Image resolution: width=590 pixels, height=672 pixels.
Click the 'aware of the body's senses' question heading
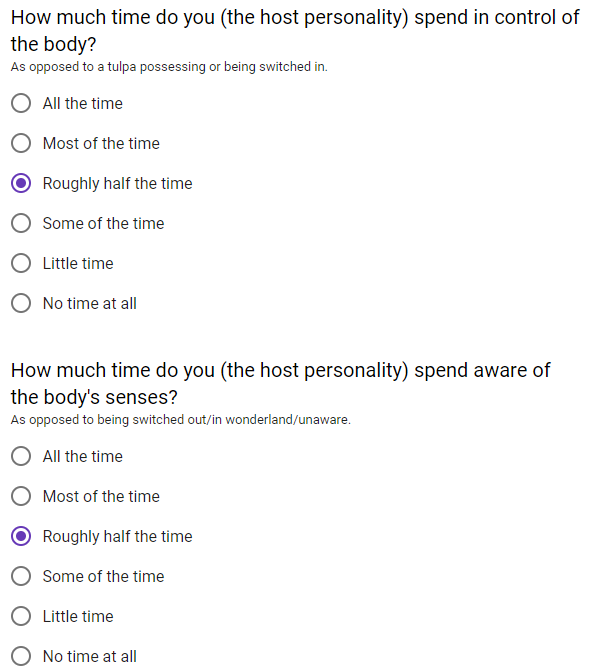pos(281,384)
